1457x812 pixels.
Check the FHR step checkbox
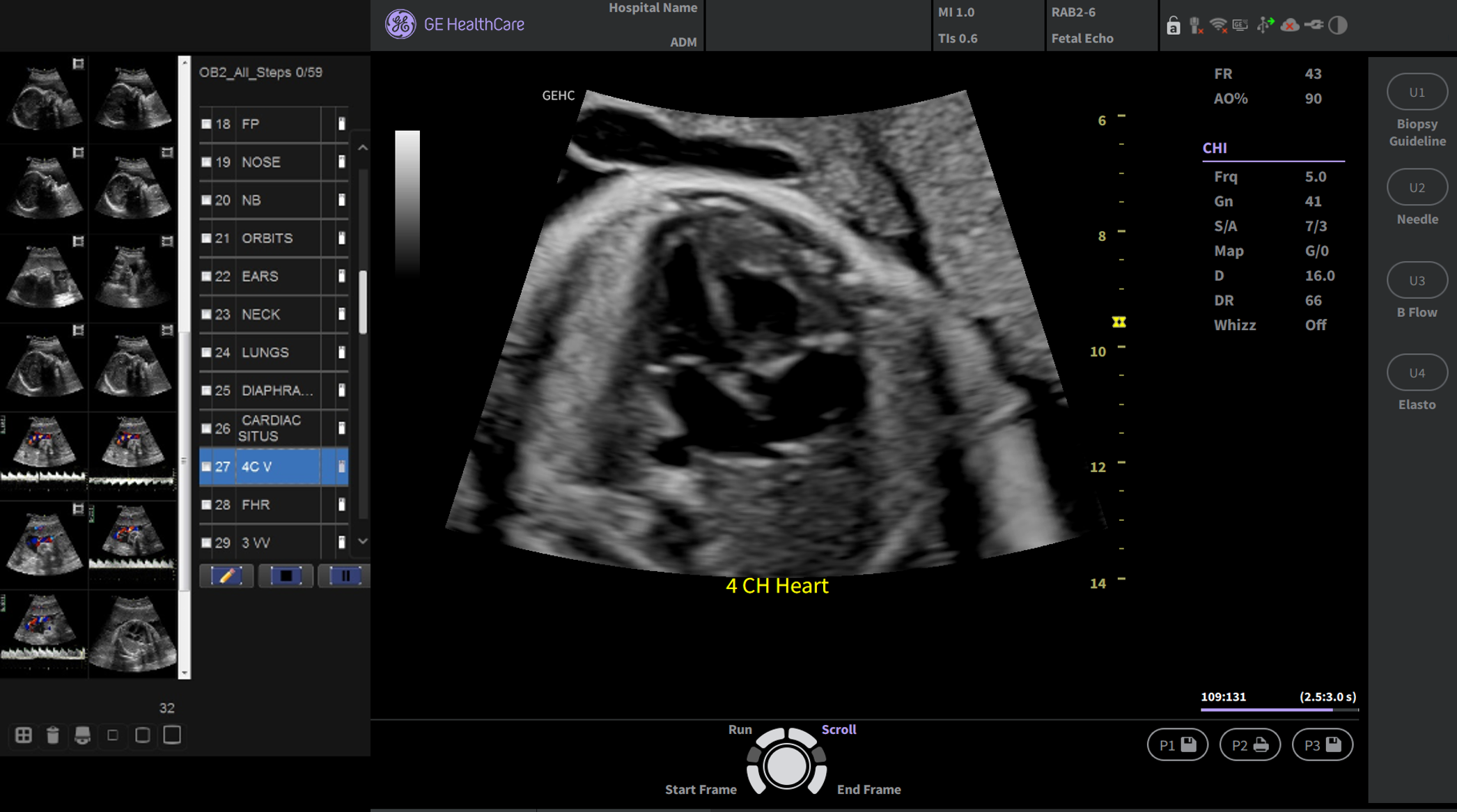(x=206, y=505)
